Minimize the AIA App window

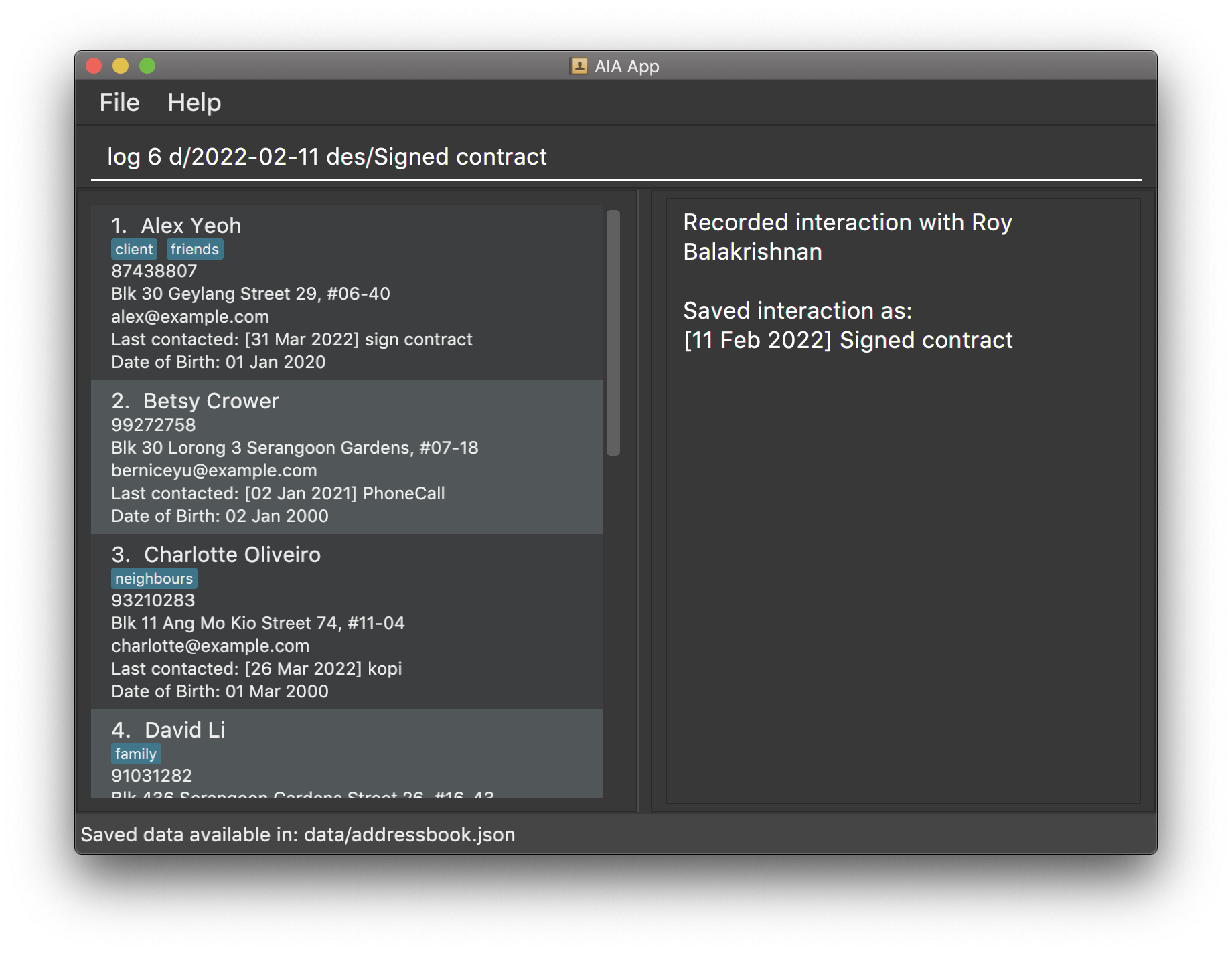121,66
